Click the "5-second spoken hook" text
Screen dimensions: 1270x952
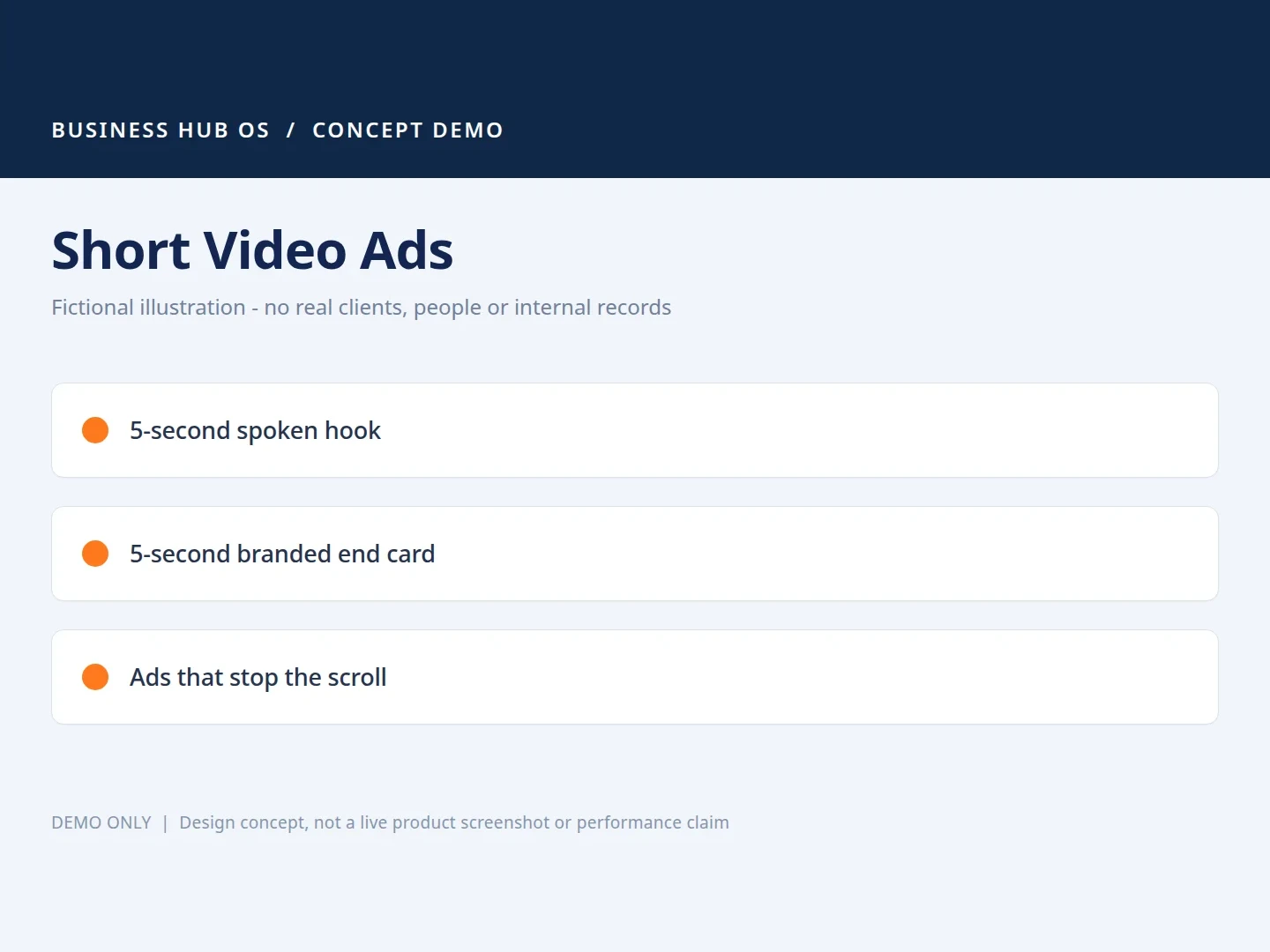(255, 430)
